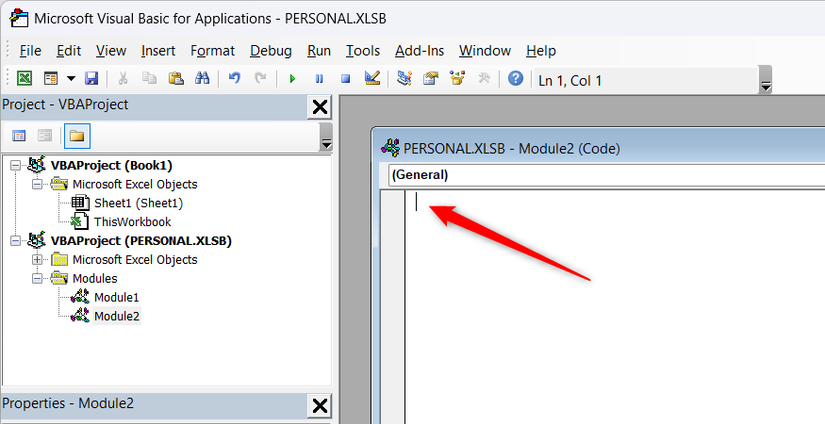Screen dimensions: 825x424
Task: Click the Copy icon in toolbar
Action: click(x=149, y=79)
